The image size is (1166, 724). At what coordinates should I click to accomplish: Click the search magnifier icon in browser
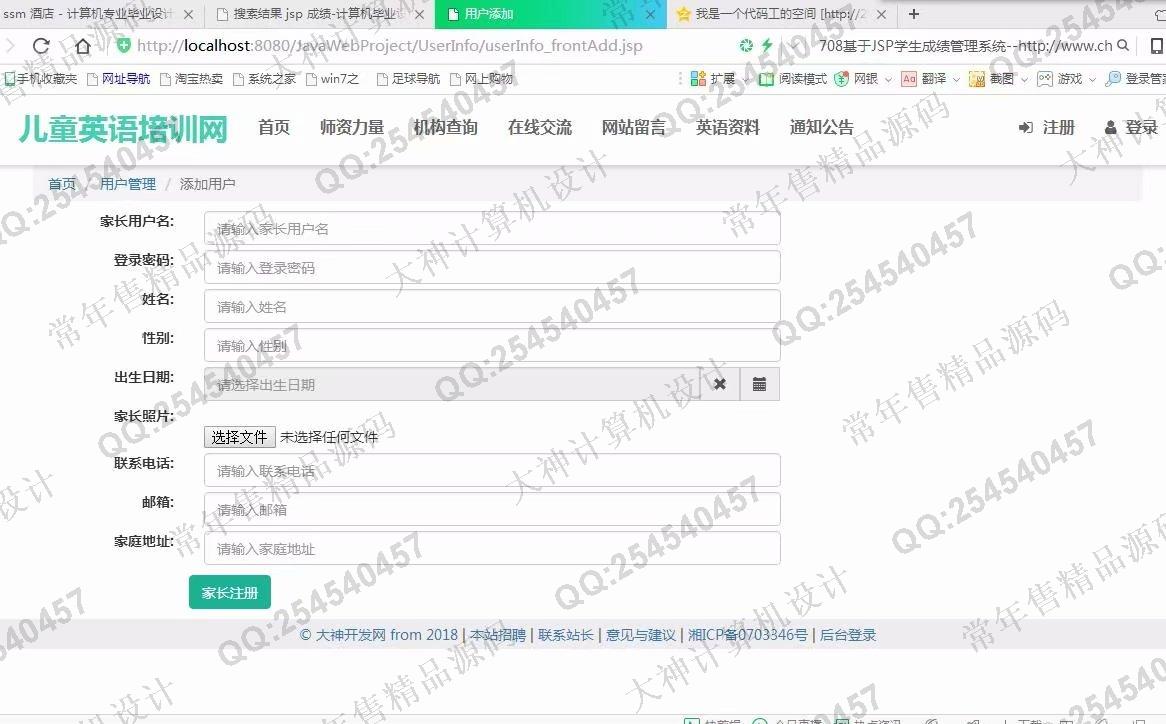pyautogui.click(x=1123, y=46)
